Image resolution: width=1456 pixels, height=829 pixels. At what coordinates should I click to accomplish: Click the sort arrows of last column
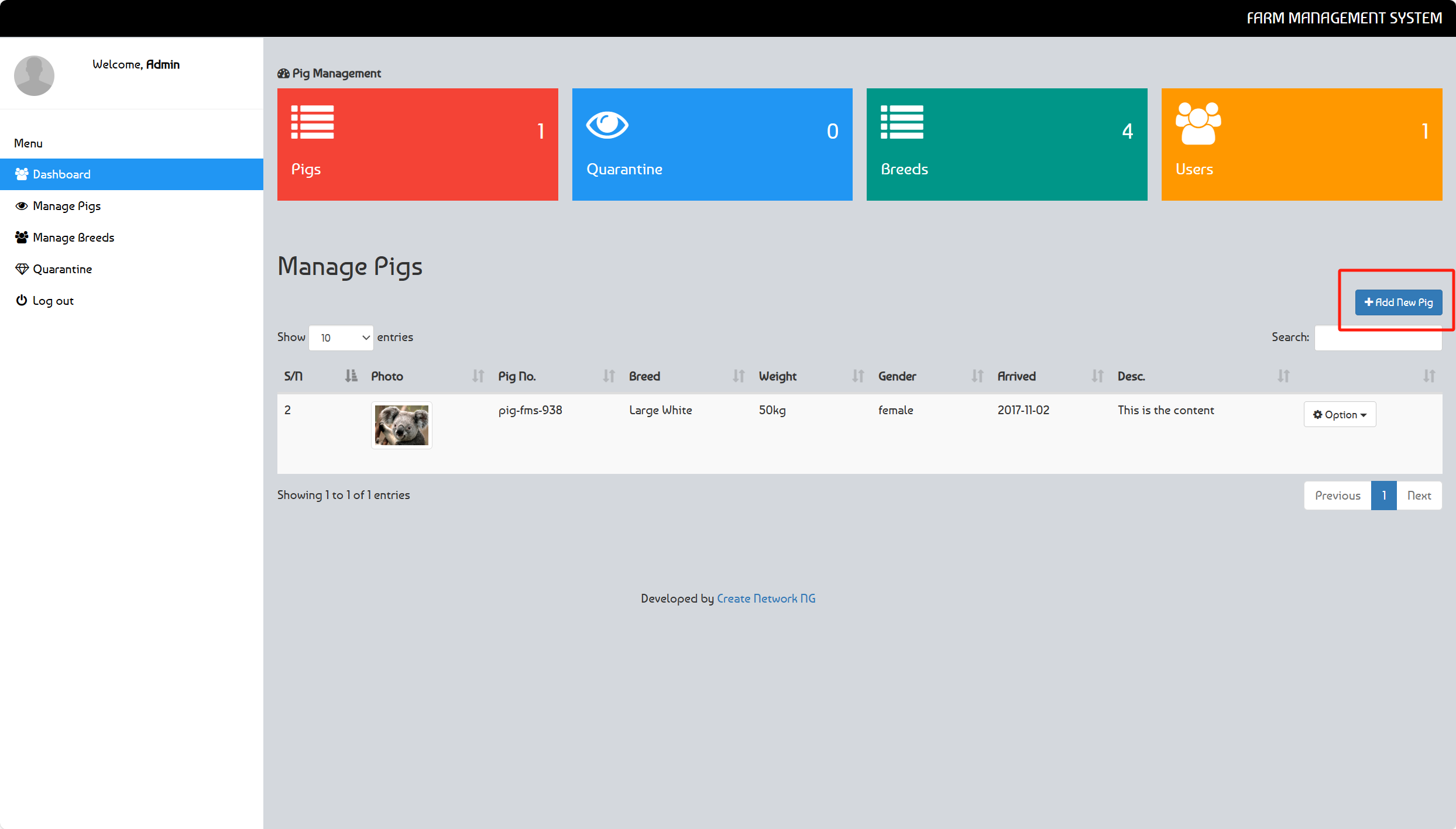coord(1429,376)
